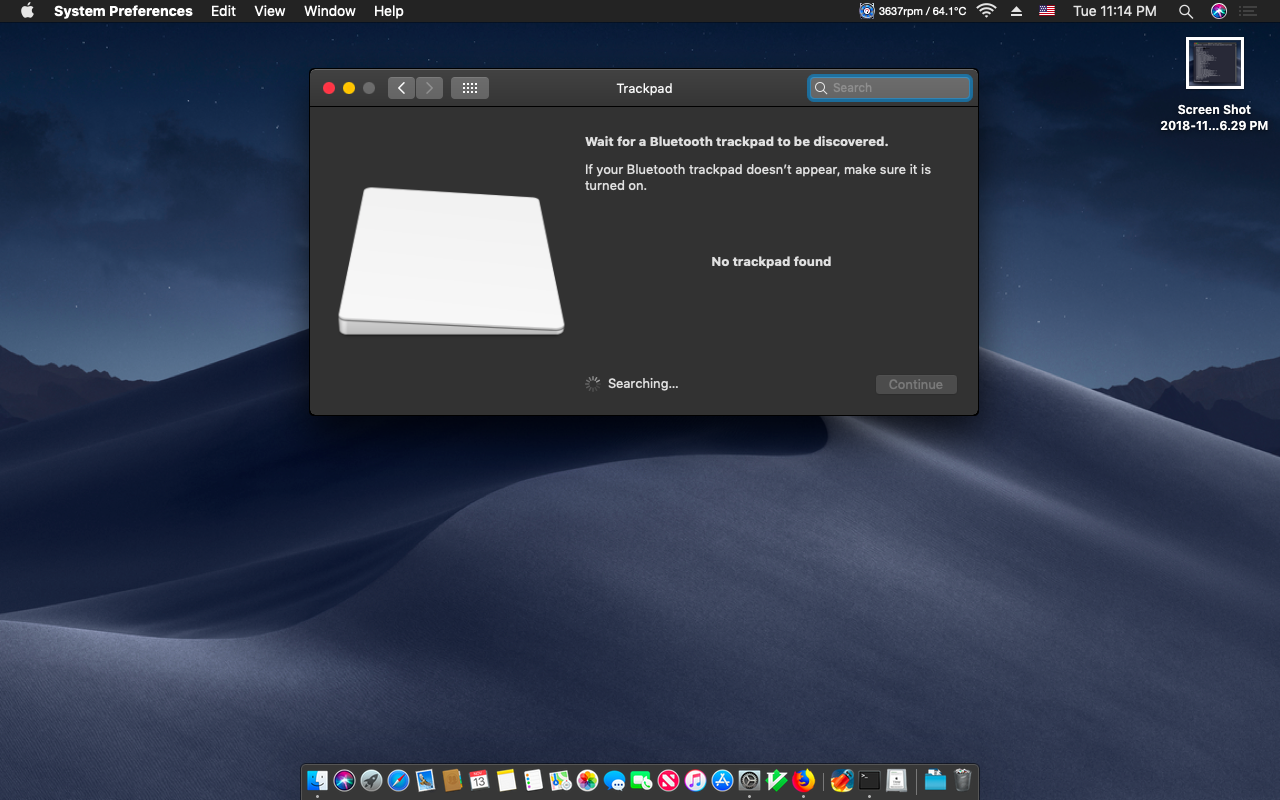Open Launchpad rocket icon in Dock
Image resolution: width=1280 pixels, height=800 pixels.
(x=372, y=780)
